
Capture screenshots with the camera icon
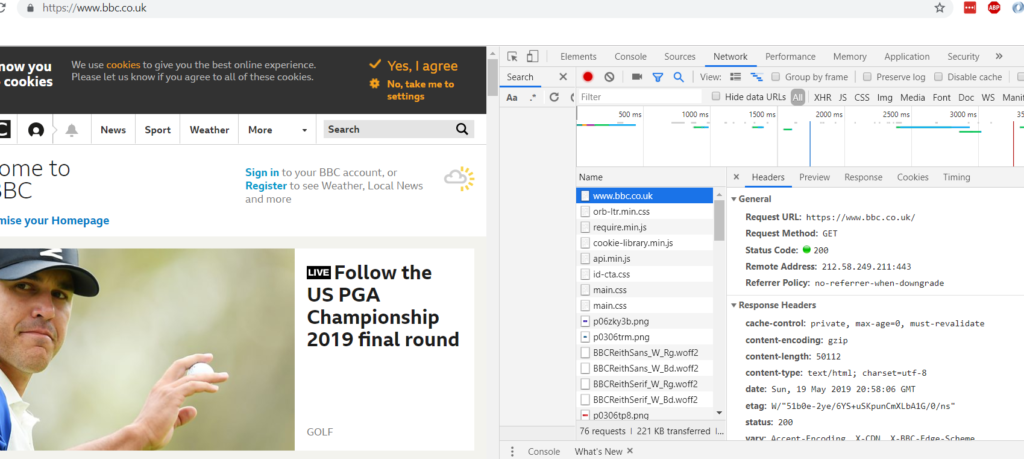[x=637, y=77]
